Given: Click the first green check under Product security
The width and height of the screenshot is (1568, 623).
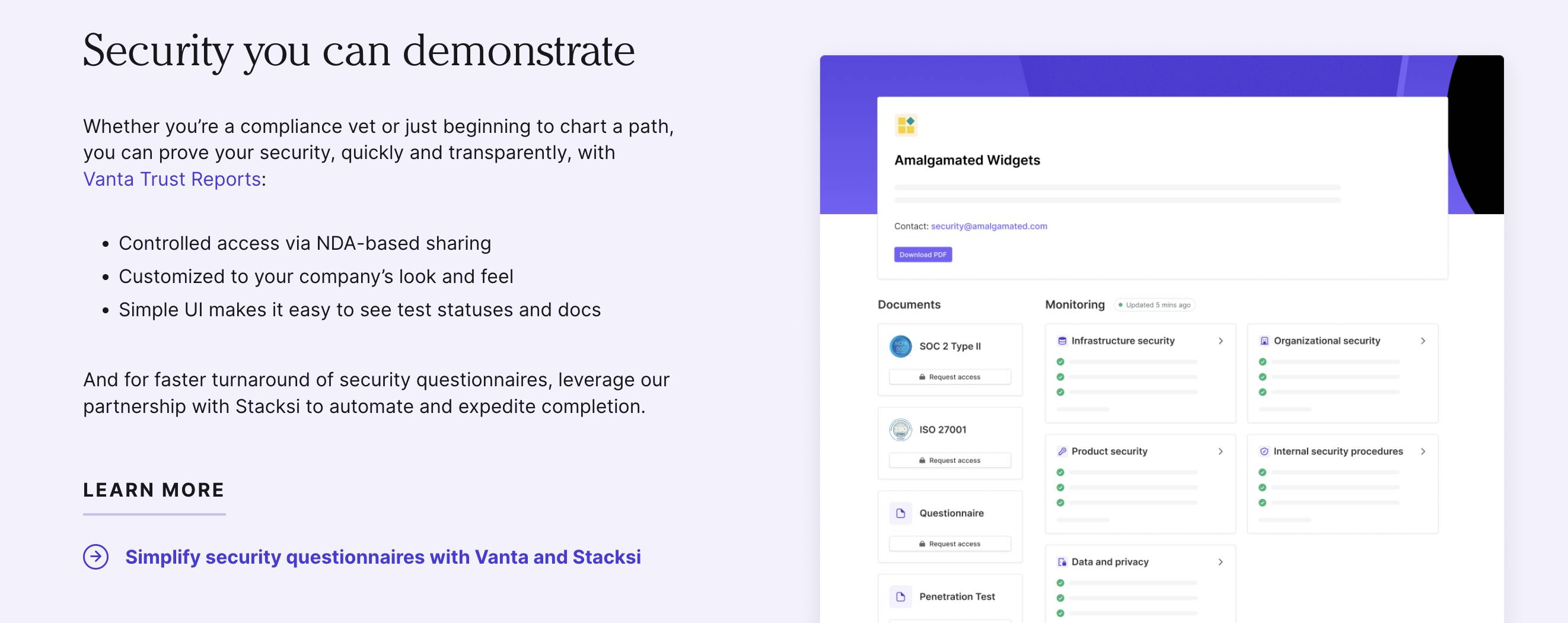Looking at the screenshot, I should click(1060, 472).
